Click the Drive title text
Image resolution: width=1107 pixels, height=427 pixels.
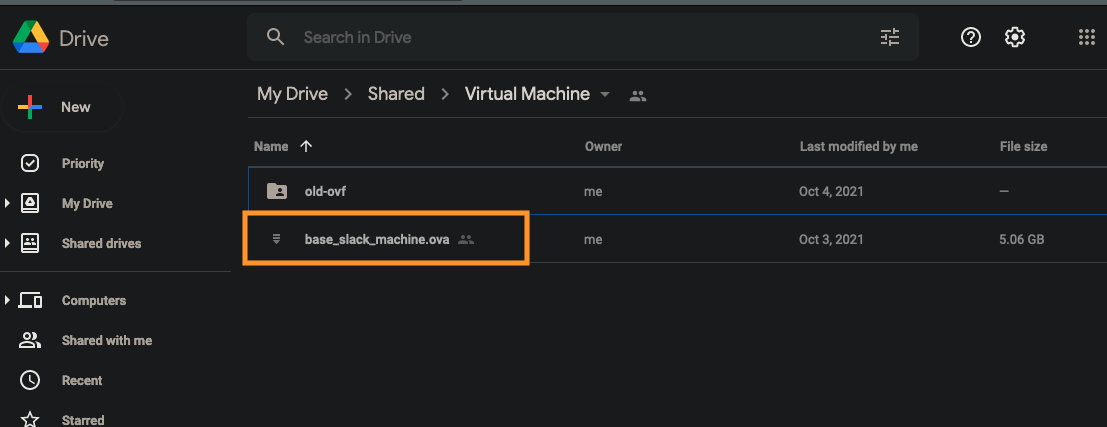click(x=84, y=38)
